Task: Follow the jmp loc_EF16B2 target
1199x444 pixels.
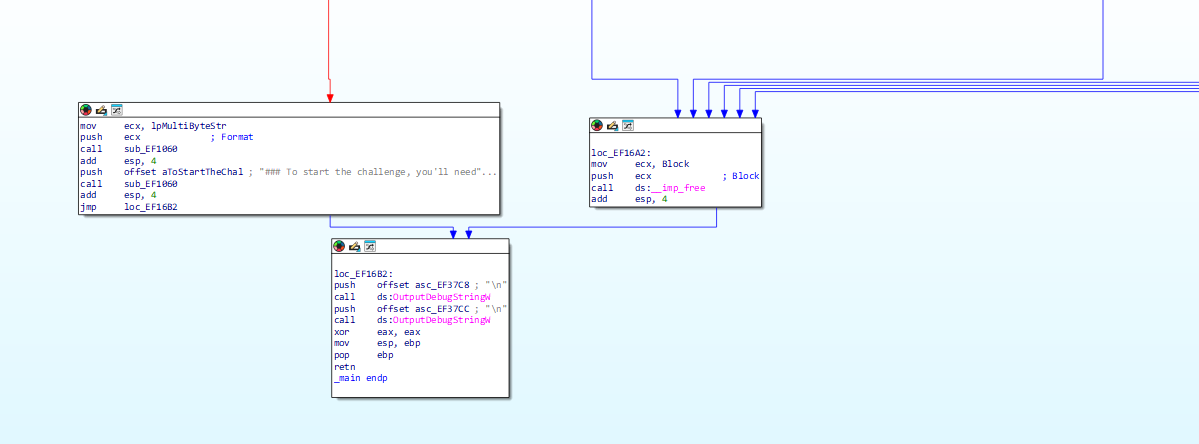Action: pos(151,208)
